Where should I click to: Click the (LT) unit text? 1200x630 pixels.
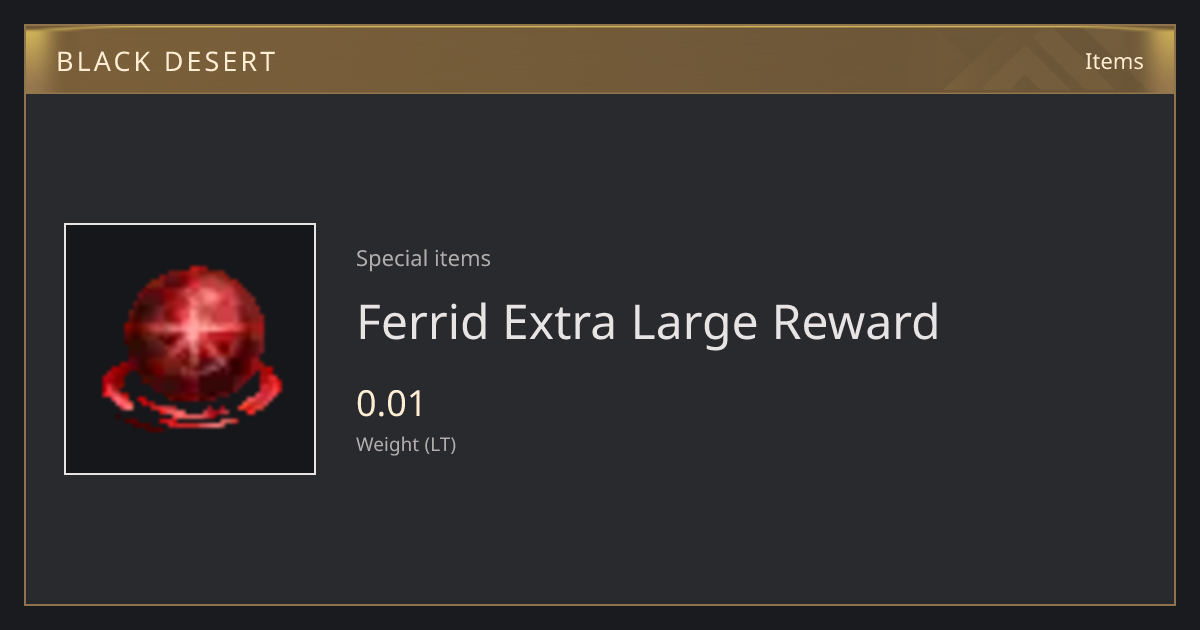441,444
